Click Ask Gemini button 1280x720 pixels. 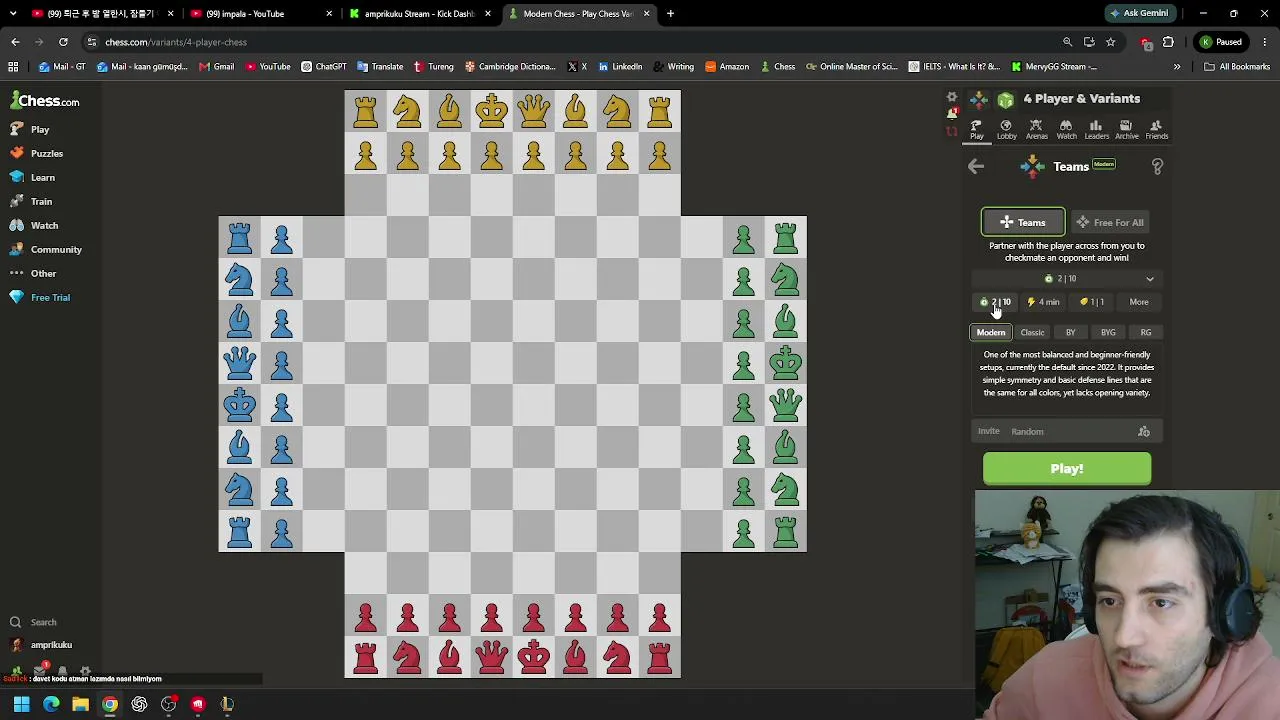click(x=1138, y=14)
